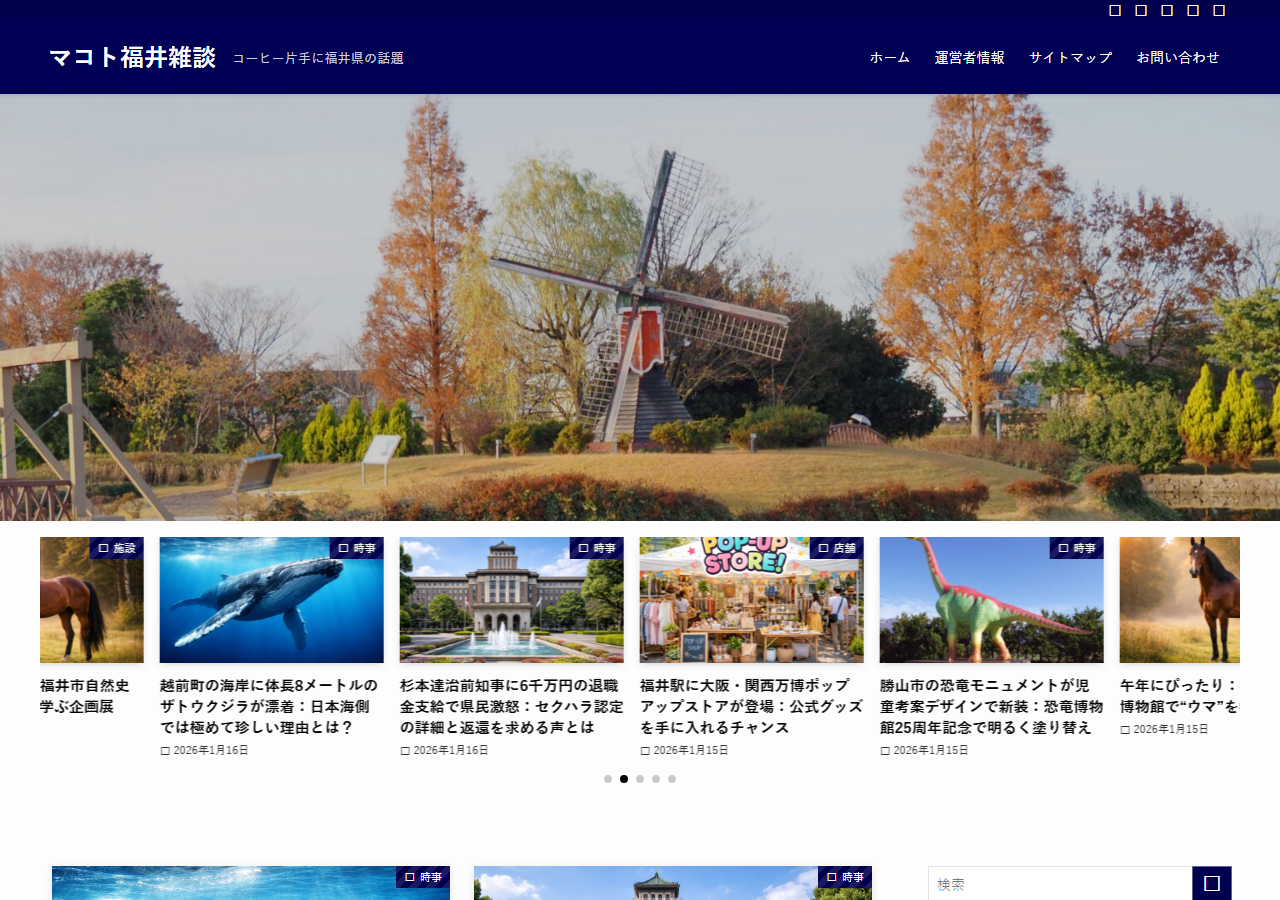Select the 施設 tag on leftmost horse card
The image size is (1280, 900).
(117, 548)
